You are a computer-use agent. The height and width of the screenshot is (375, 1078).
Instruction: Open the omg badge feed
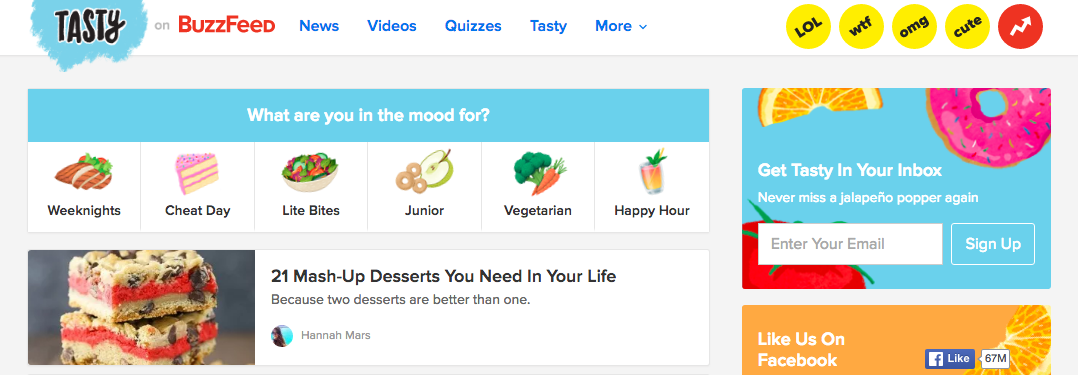(x=914, y=27)
